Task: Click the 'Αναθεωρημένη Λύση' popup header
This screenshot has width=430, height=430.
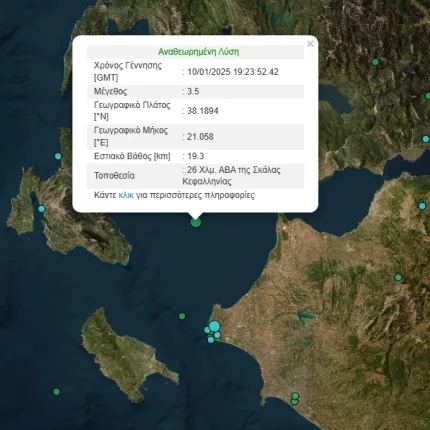Action: coord(198,52)
